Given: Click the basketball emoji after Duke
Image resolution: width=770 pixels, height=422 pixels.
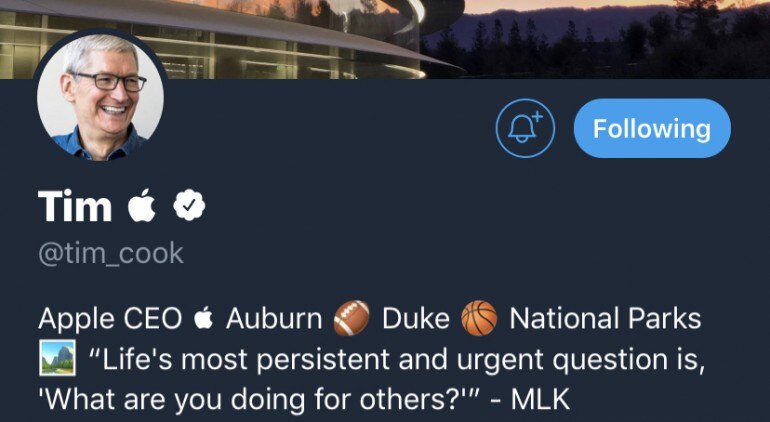Looking at the screenshot, I should 479,320.
